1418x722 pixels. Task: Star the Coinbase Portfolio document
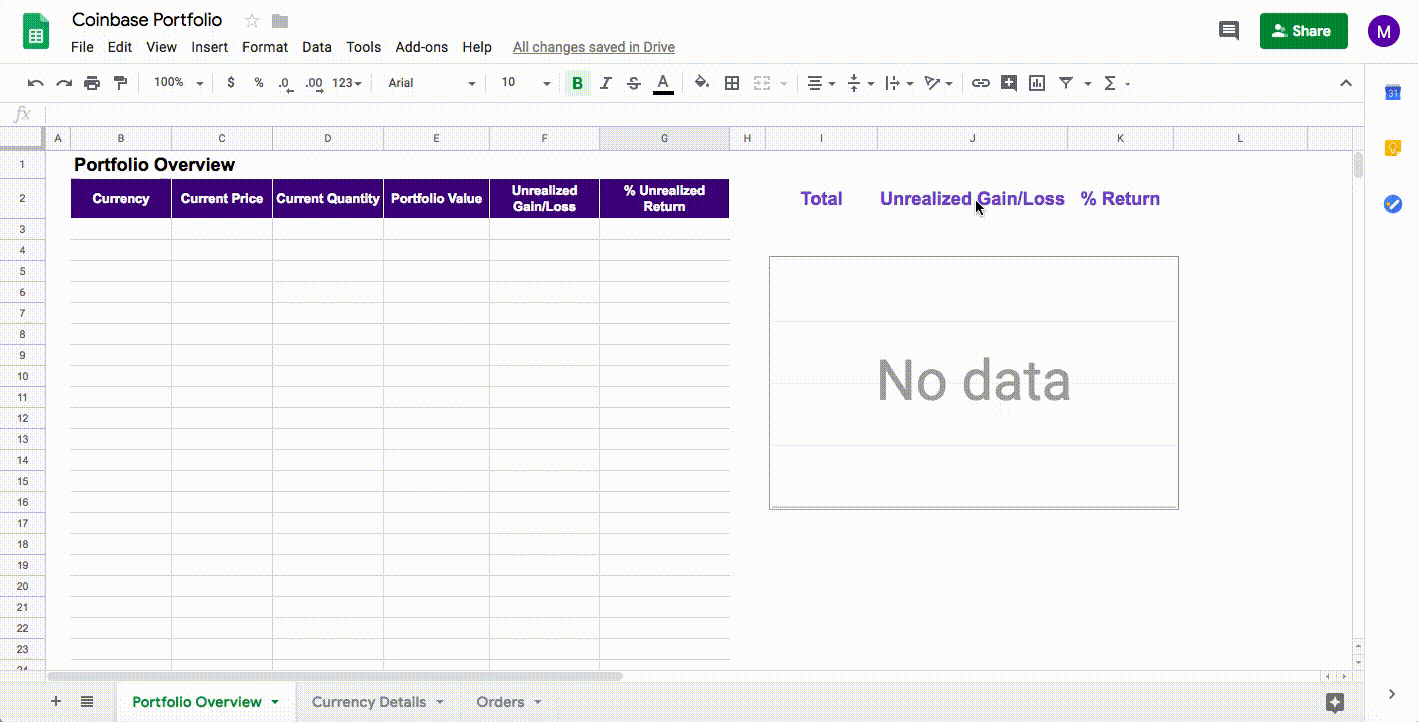252,21
